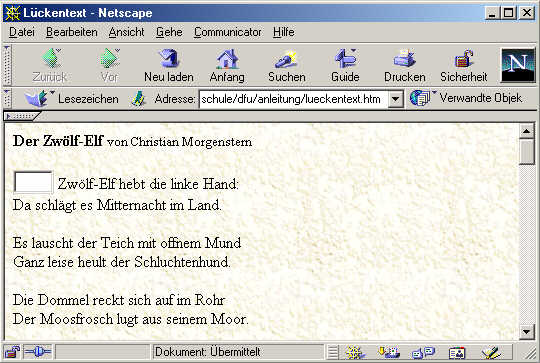Open the Communicator menu
Image resolution: width=540 pixels, height=363 pixels.
[x=227, y=32]
